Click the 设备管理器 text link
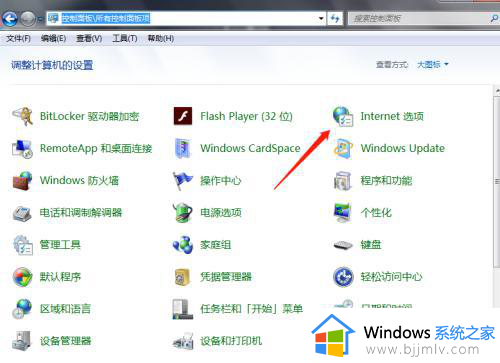 click(65, 341)
